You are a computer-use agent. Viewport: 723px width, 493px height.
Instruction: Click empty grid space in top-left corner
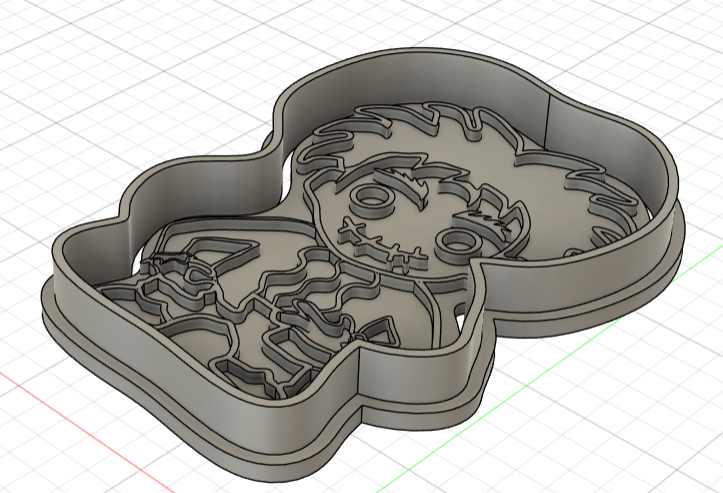60,50
